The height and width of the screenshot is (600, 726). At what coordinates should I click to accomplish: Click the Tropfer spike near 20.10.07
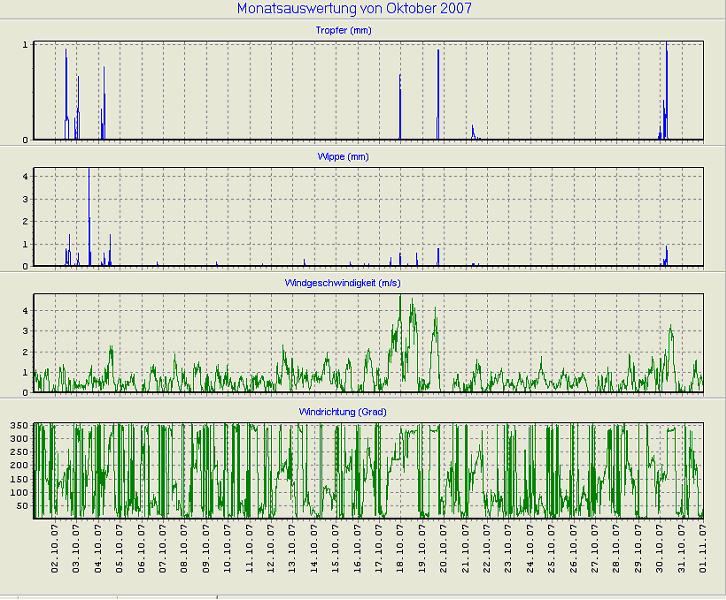pos(438,70)
